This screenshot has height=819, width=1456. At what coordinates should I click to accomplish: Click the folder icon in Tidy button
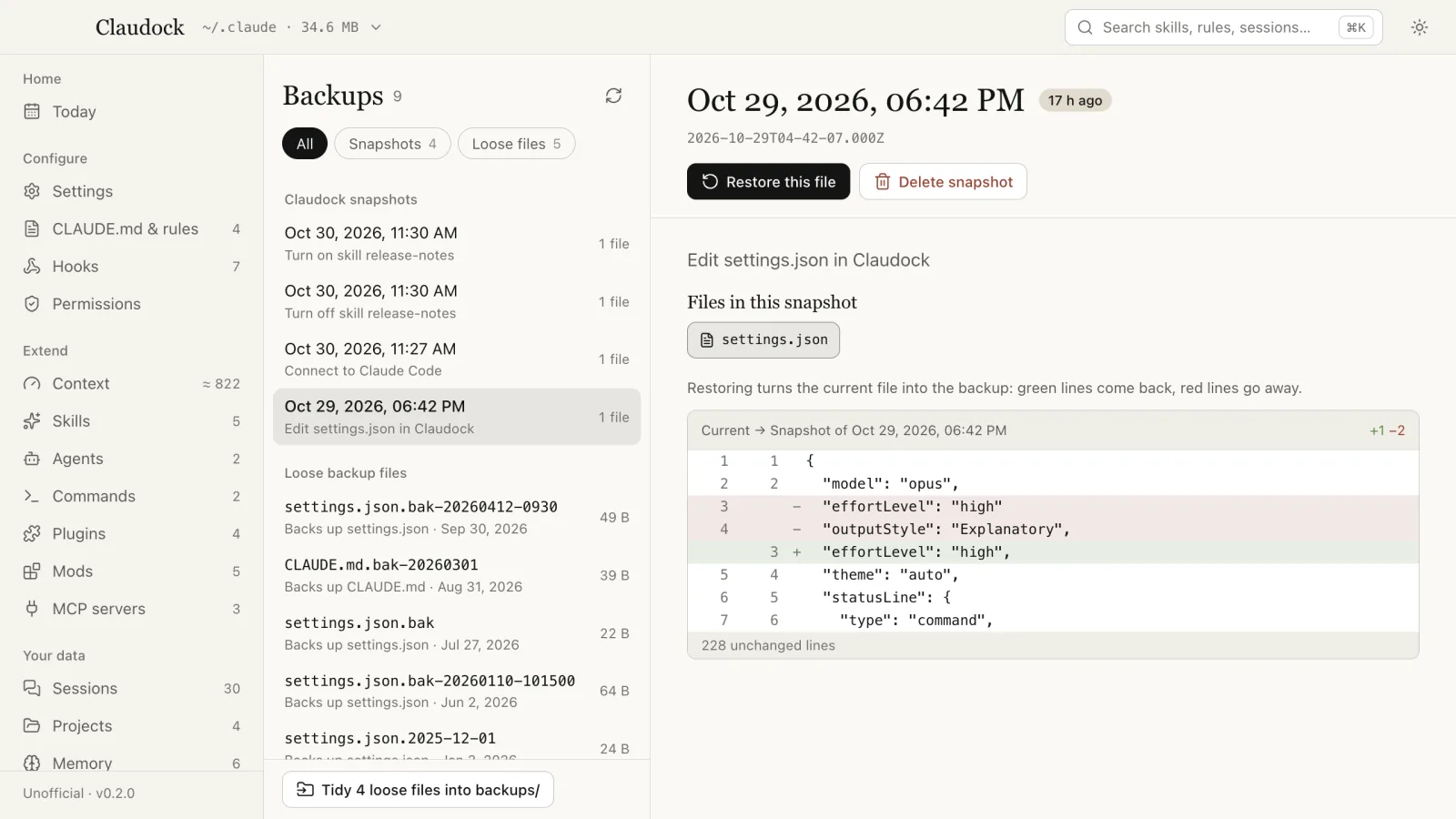point(305,790)
